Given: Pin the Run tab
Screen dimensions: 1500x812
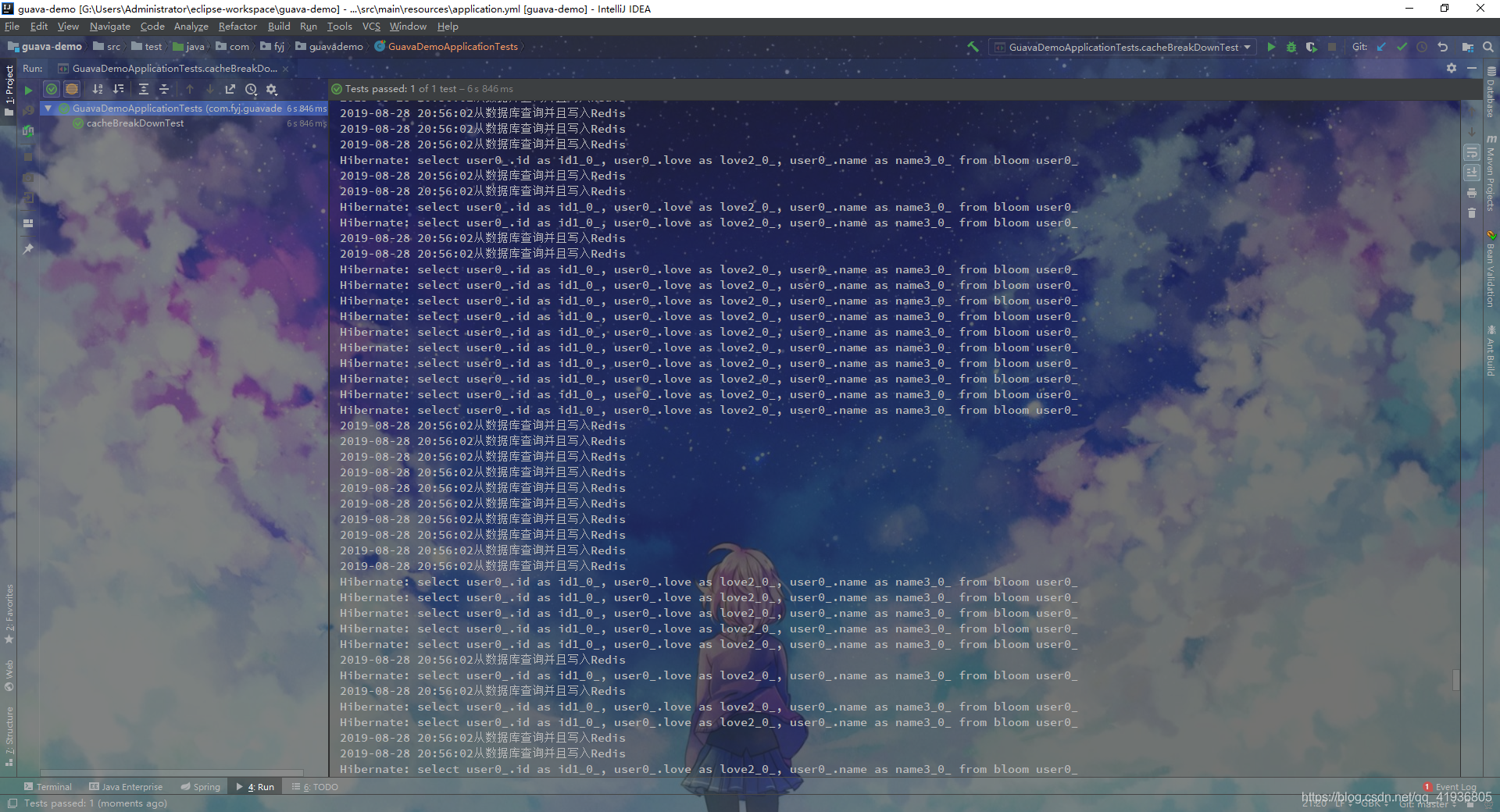Looking at the screenshot, I should point(28,249).
